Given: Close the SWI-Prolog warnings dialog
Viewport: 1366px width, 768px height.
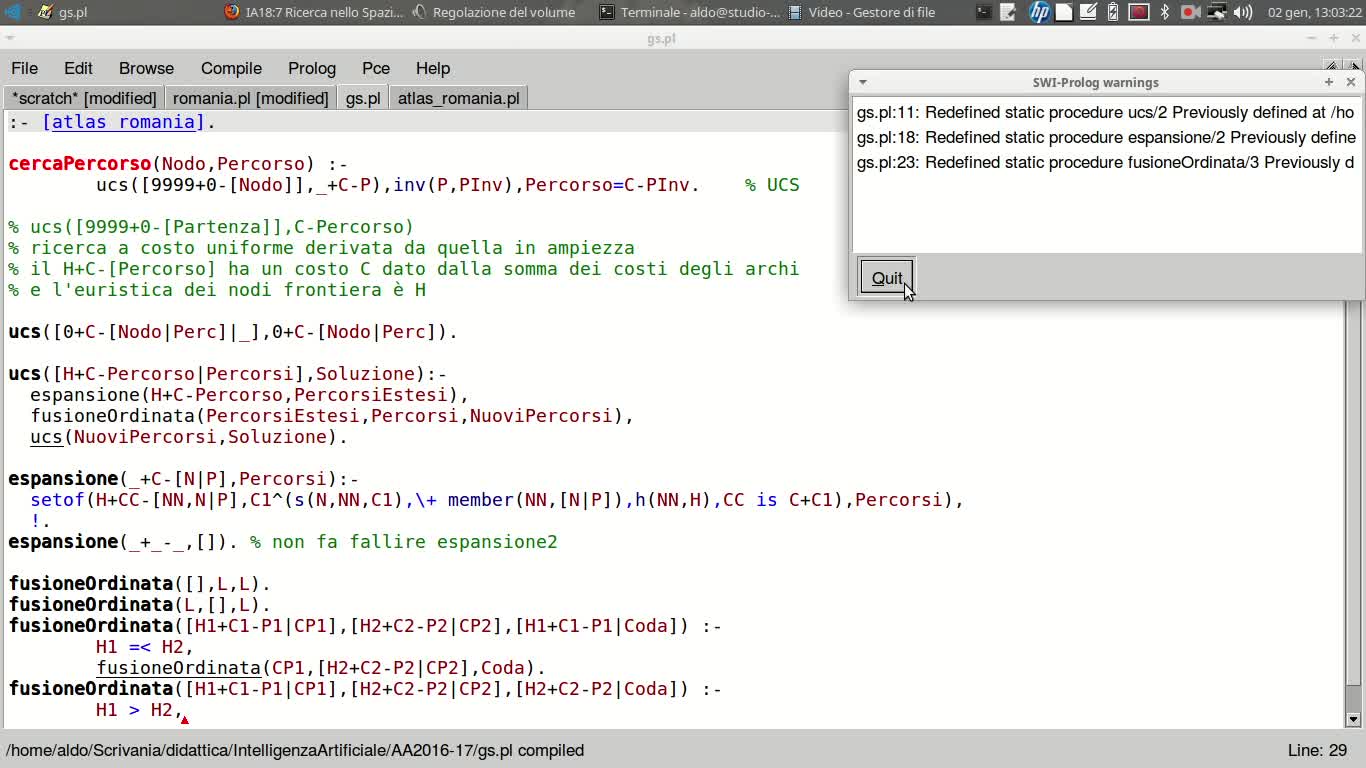Looking at the screenshot, I should [1351, 82].
